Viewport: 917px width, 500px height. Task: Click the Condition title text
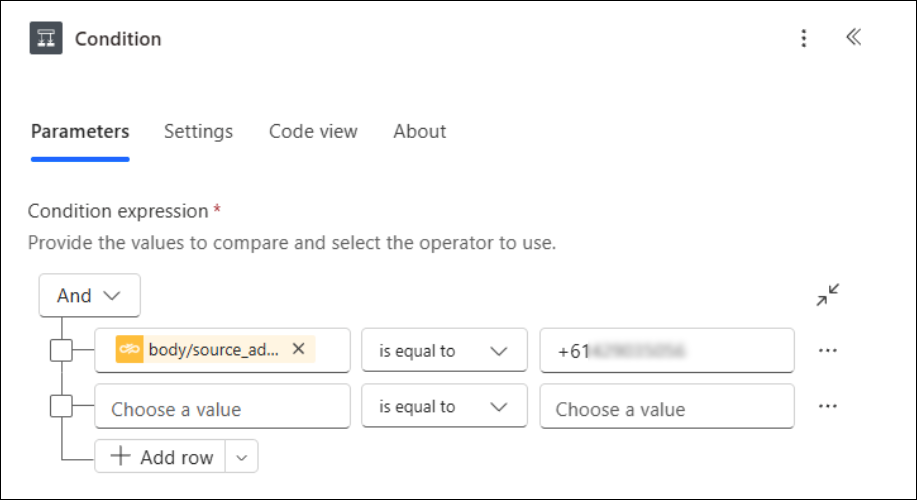pos(118,39)
